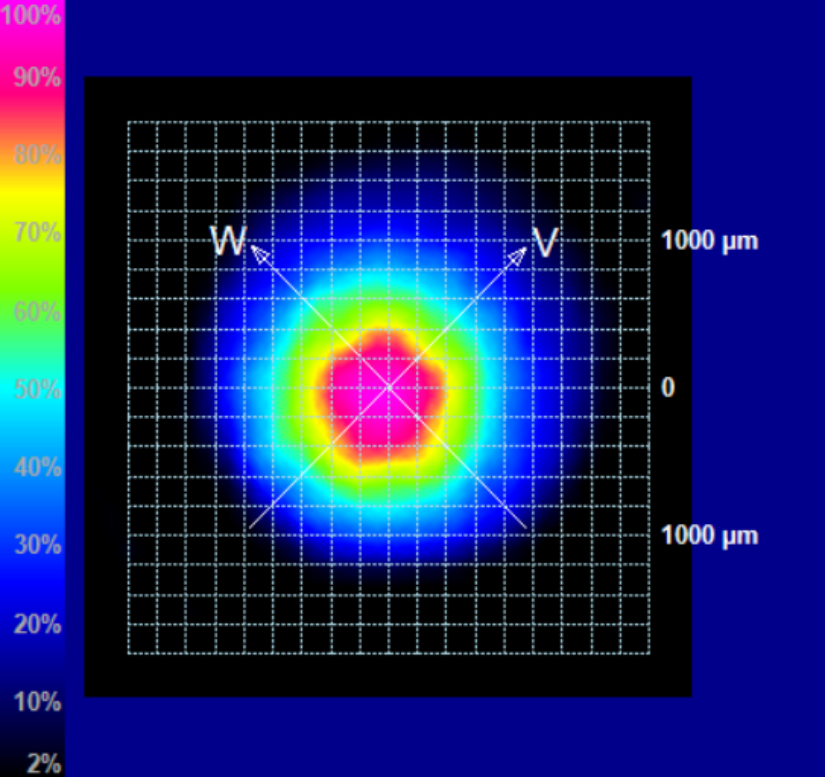Choose the 60% green scale mark
The image size is (825, 778).
pyautogui.click(x=37, y=311)
